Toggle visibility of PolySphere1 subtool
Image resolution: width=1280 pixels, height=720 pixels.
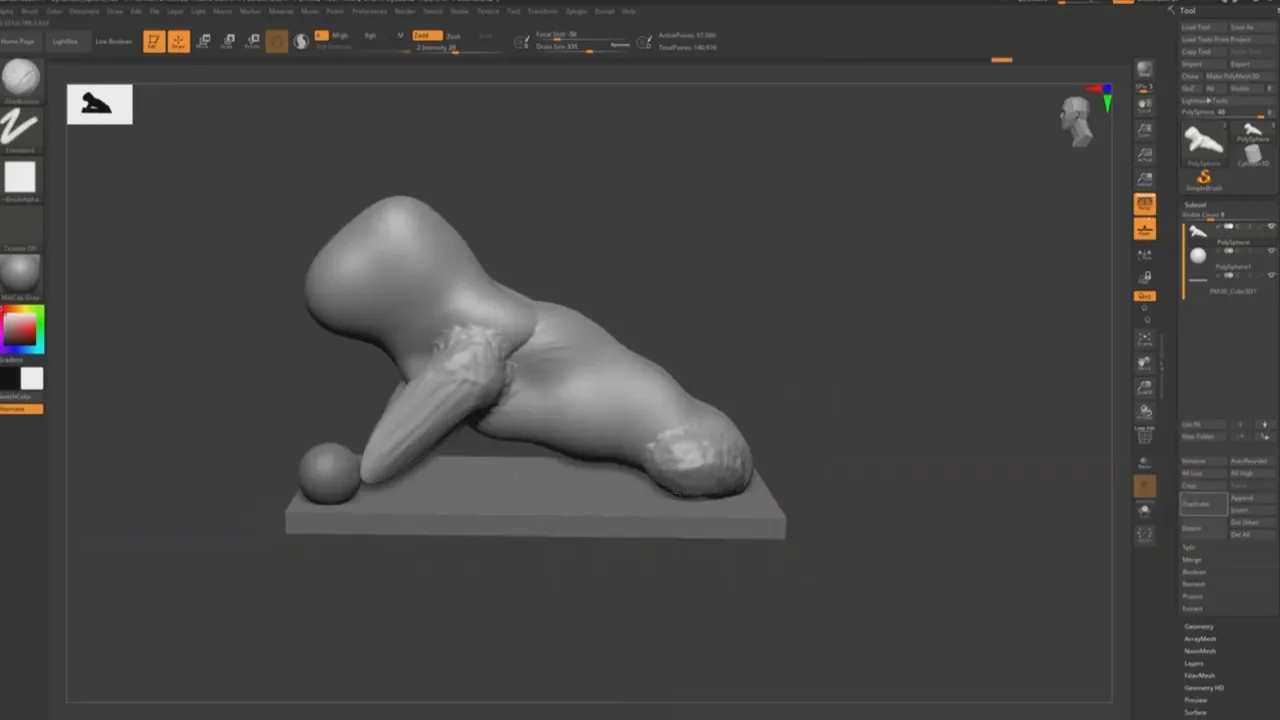[1272, 251]
